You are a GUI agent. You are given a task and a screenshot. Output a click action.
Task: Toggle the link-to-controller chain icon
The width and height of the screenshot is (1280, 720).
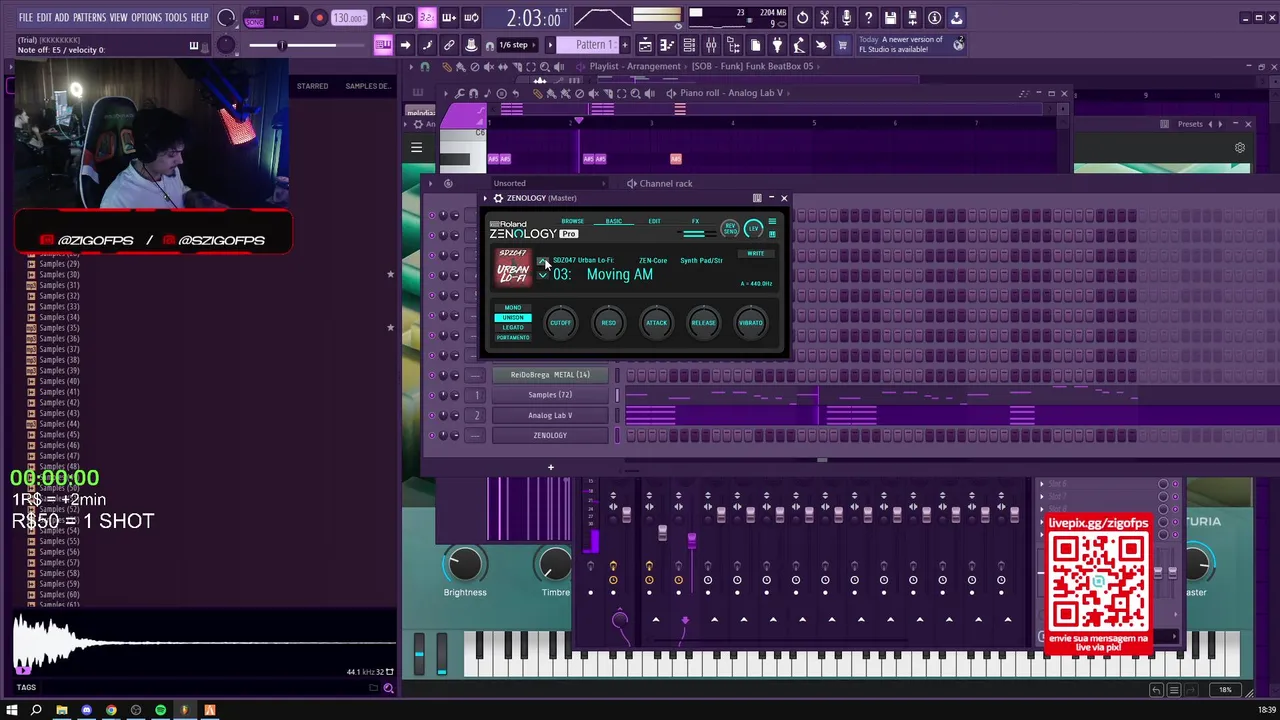[x=449, y=45]
